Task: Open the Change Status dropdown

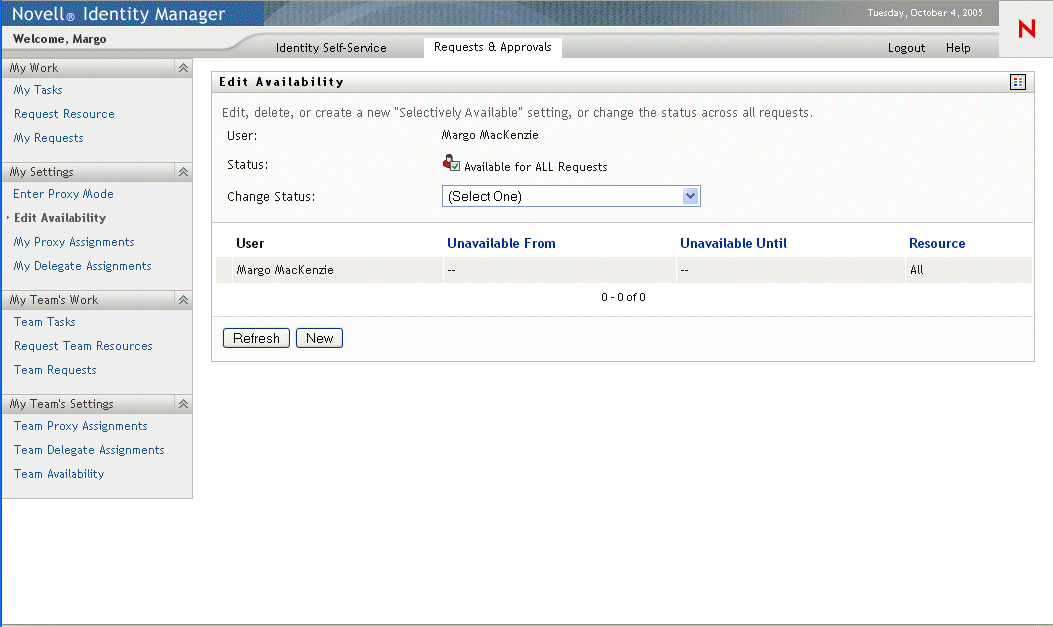Action: click(x=571, y=196)
